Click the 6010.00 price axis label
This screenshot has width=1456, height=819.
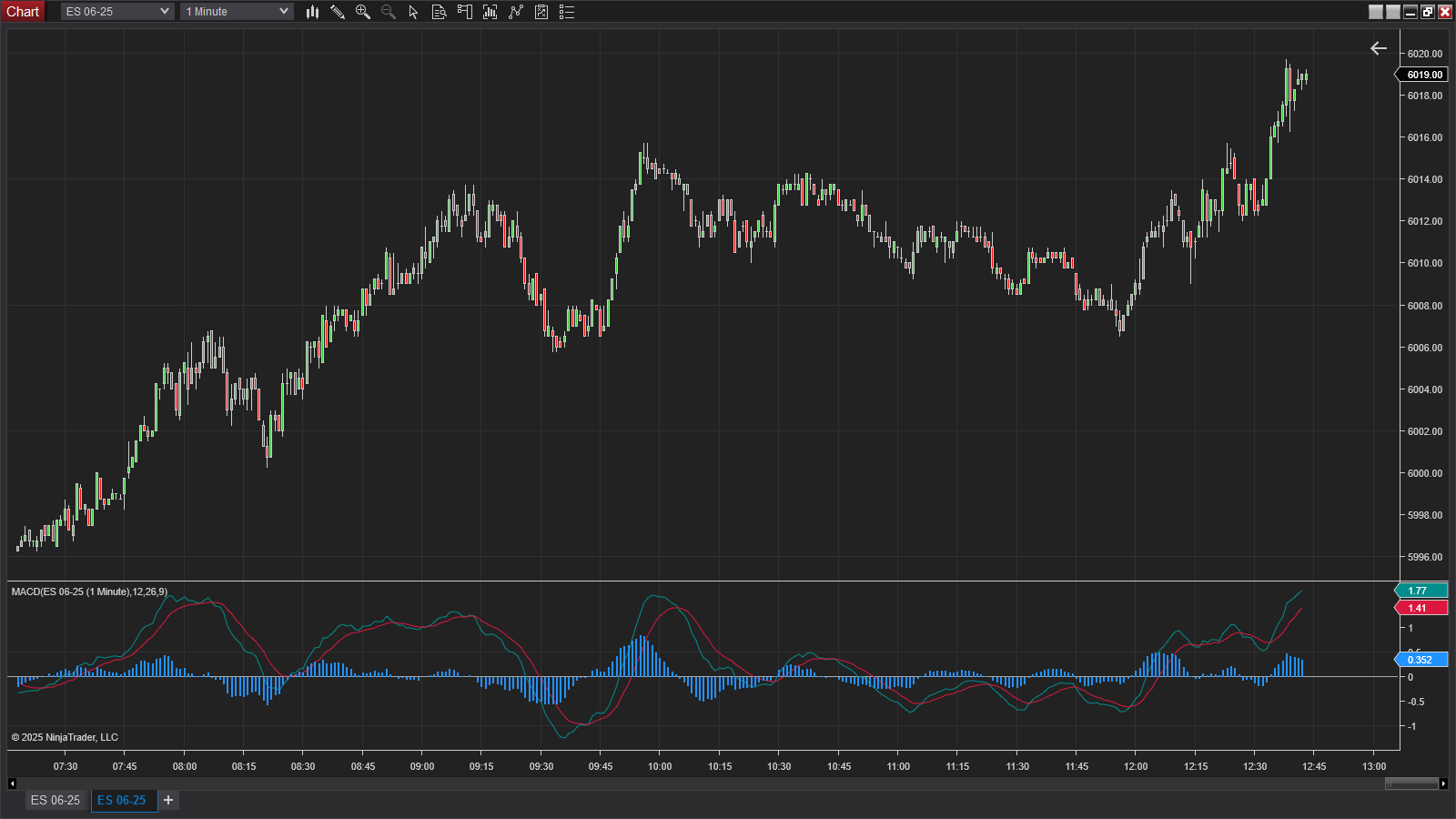click(x=1425, y=263)
